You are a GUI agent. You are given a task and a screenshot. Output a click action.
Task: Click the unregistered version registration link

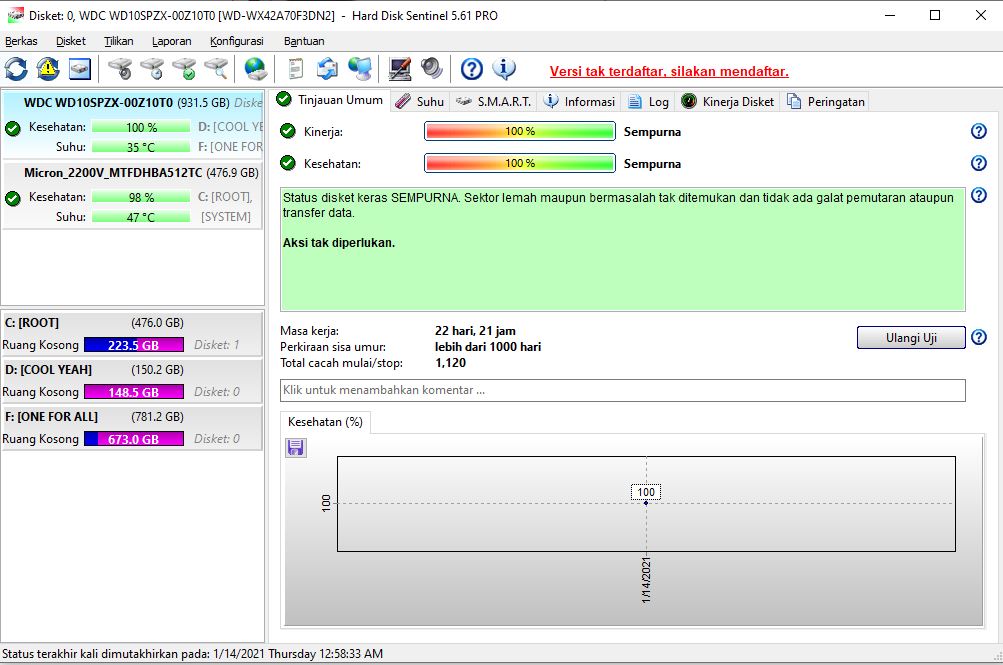[x=669, y=71]
